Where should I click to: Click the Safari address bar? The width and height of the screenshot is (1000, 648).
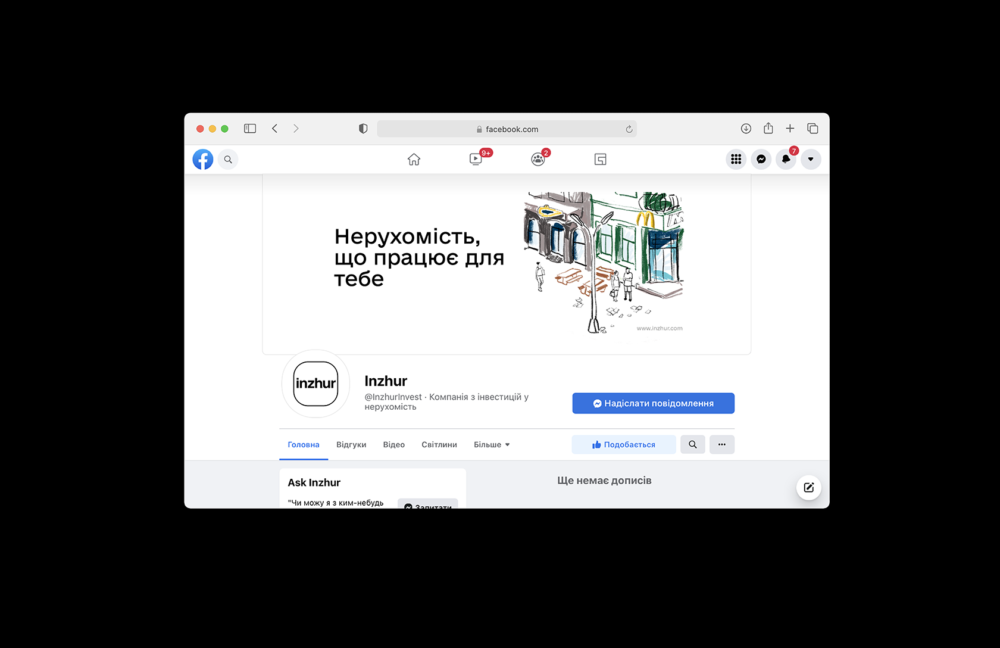tap(507, 129)
